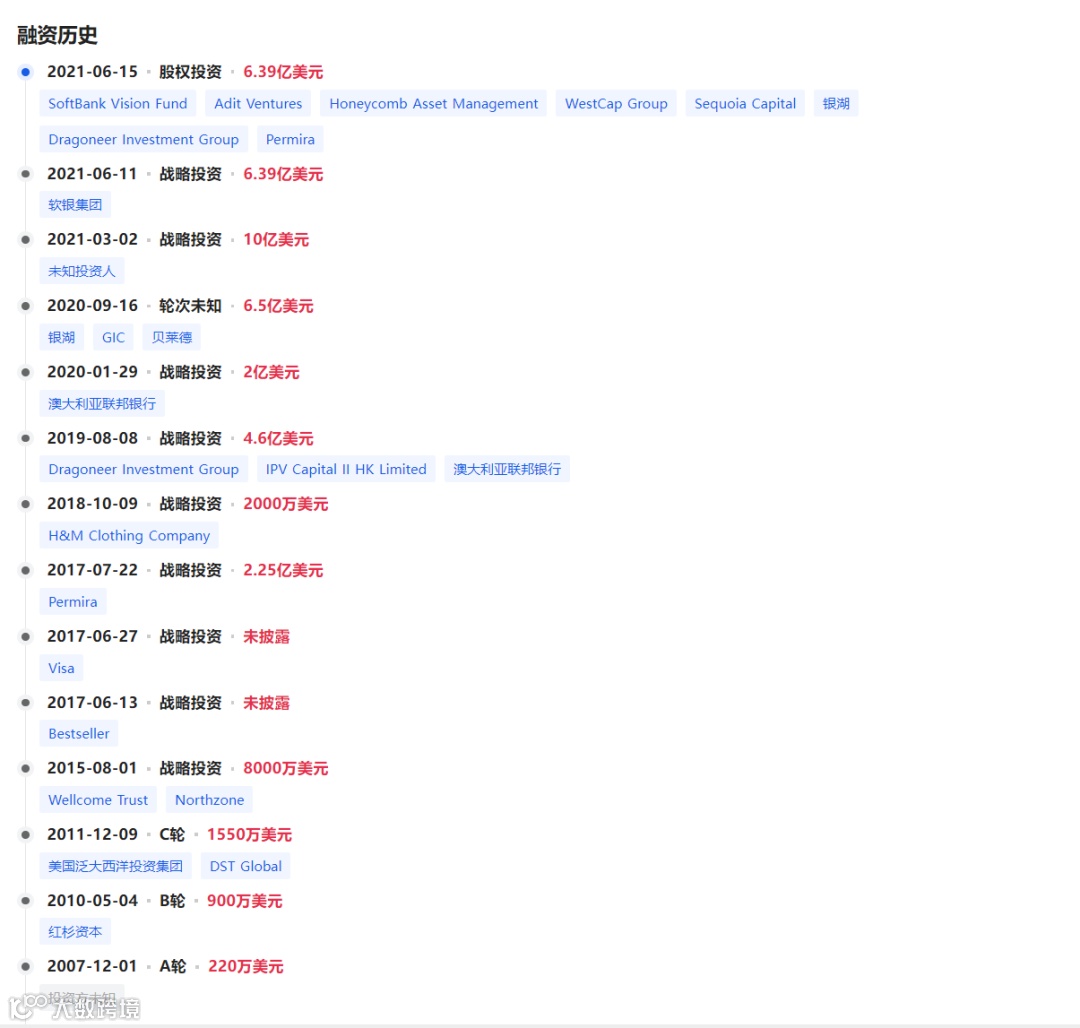Screen dimensions: 1080x1028
Task: Select timeline dot for 2007-12-01
Action: tap(25, 966)
